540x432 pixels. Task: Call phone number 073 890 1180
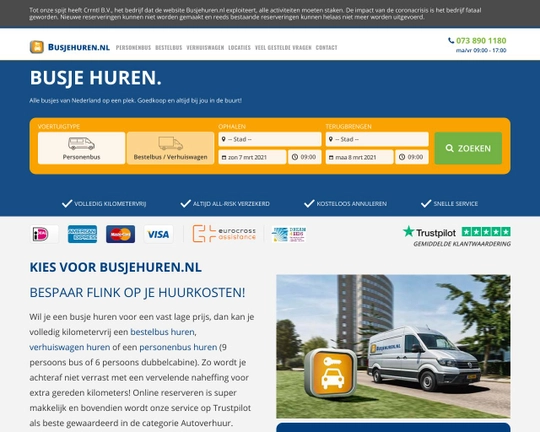477,41
